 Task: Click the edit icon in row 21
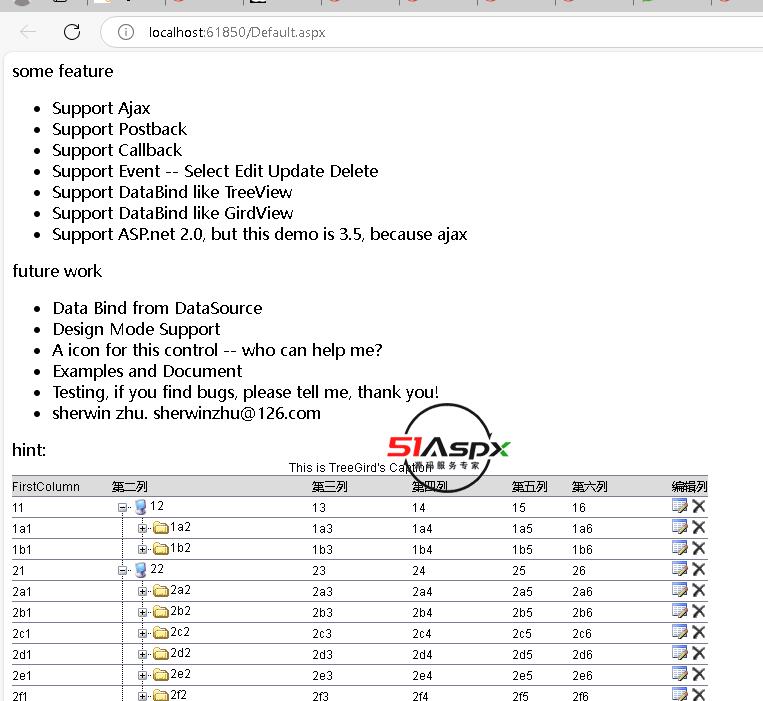tap(680, 569)
